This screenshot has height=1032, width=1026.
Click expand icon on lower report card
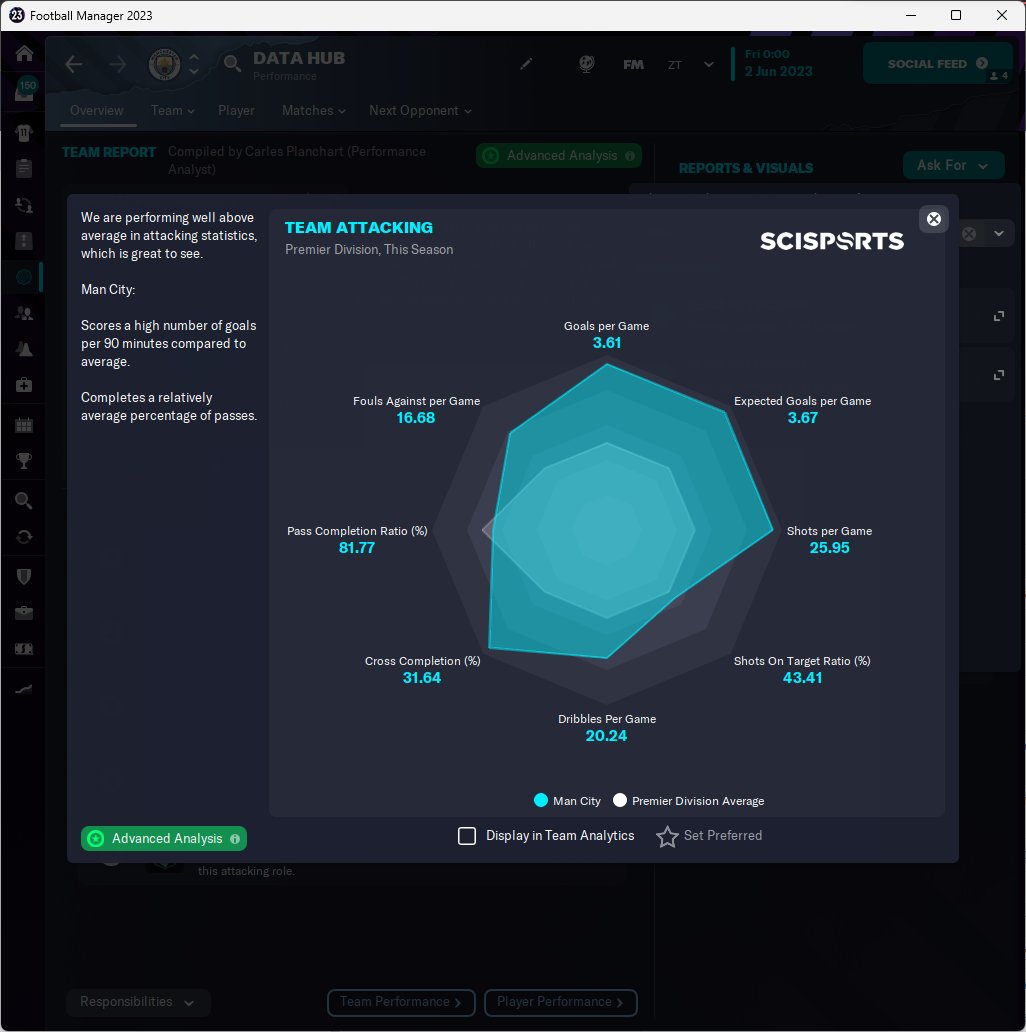pyautogui.click(x=998, y=375)
